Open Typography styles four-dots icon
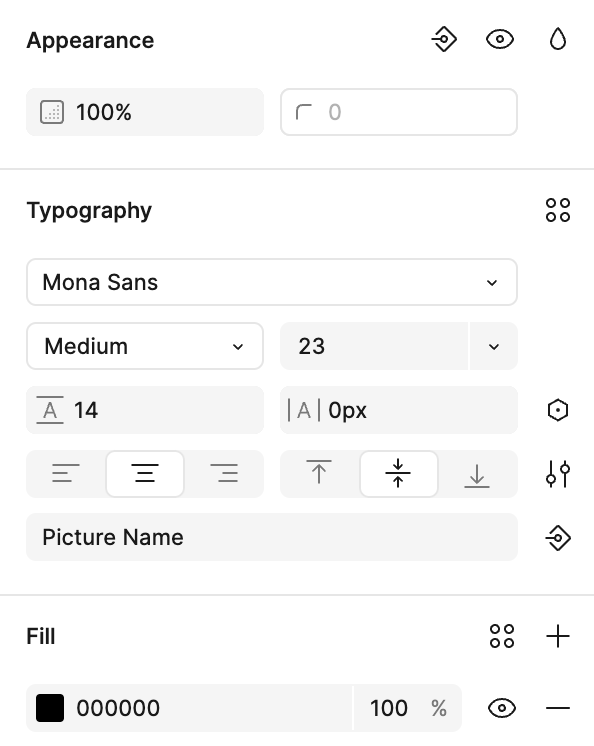Viewport: 594px width, 746px height. click(558, 210)
